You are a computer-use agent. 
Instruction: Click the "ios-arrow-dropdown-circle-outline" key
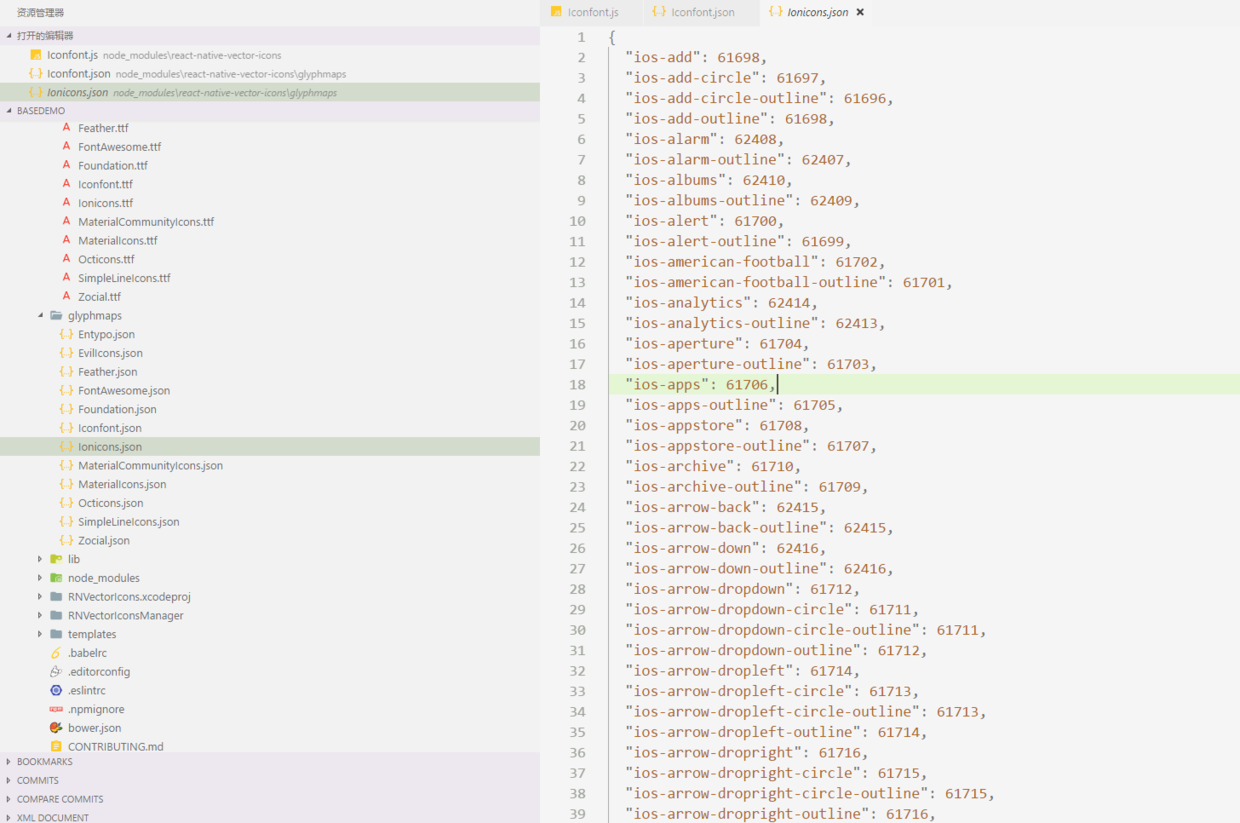click(x=772, y=630)
